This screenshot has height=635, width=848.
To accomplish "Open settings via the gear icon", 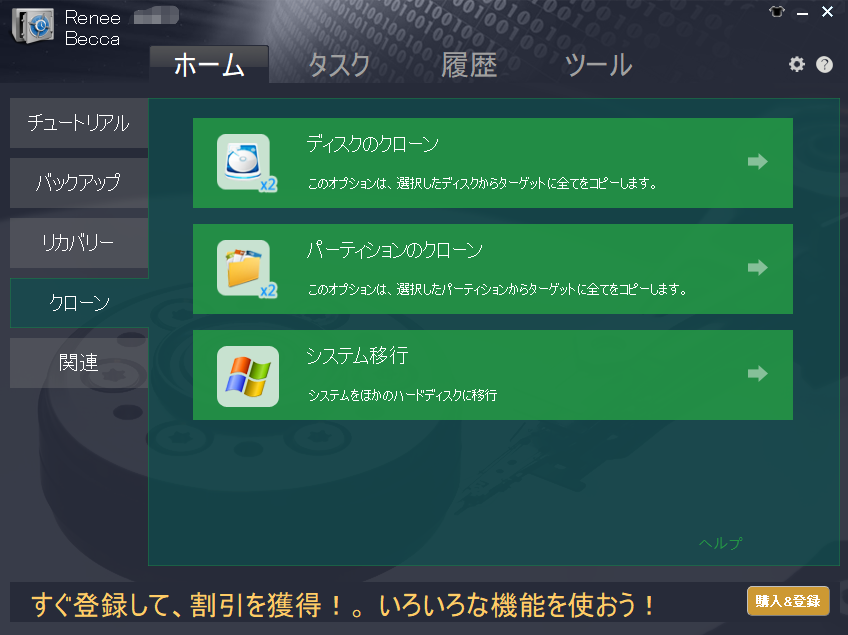I will click(x=796, y=64).
